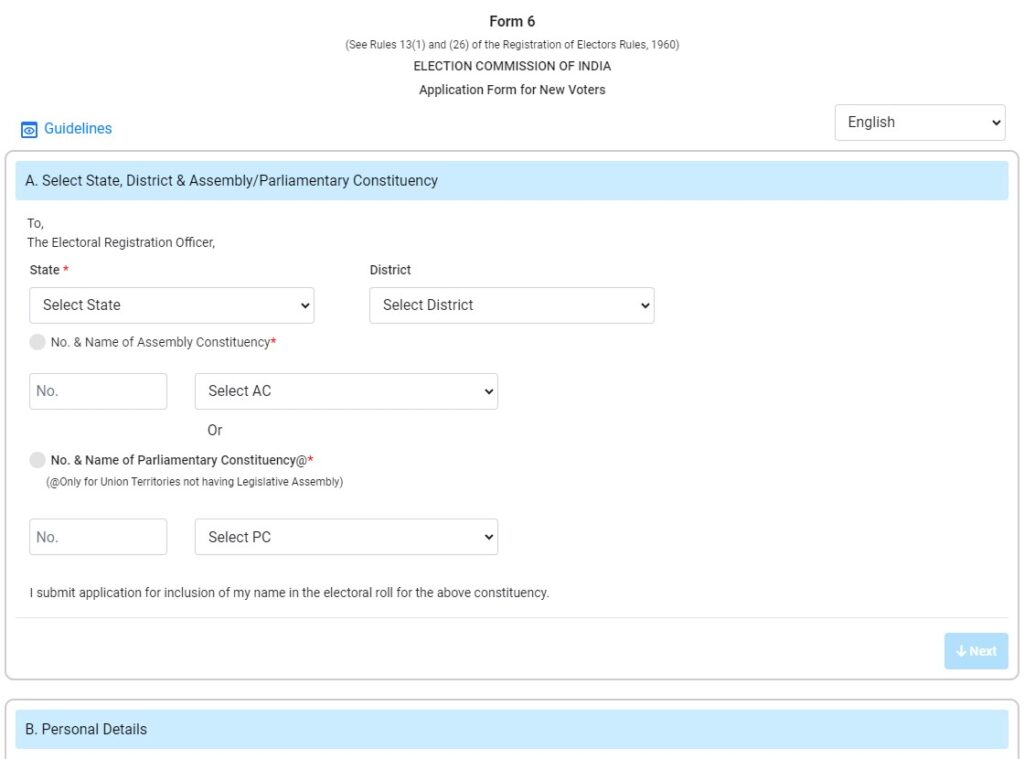Click the chevron on the Select AC dropdown
Screen dimensions: 1024x759
pyautogui.click(x=487, y=391)
